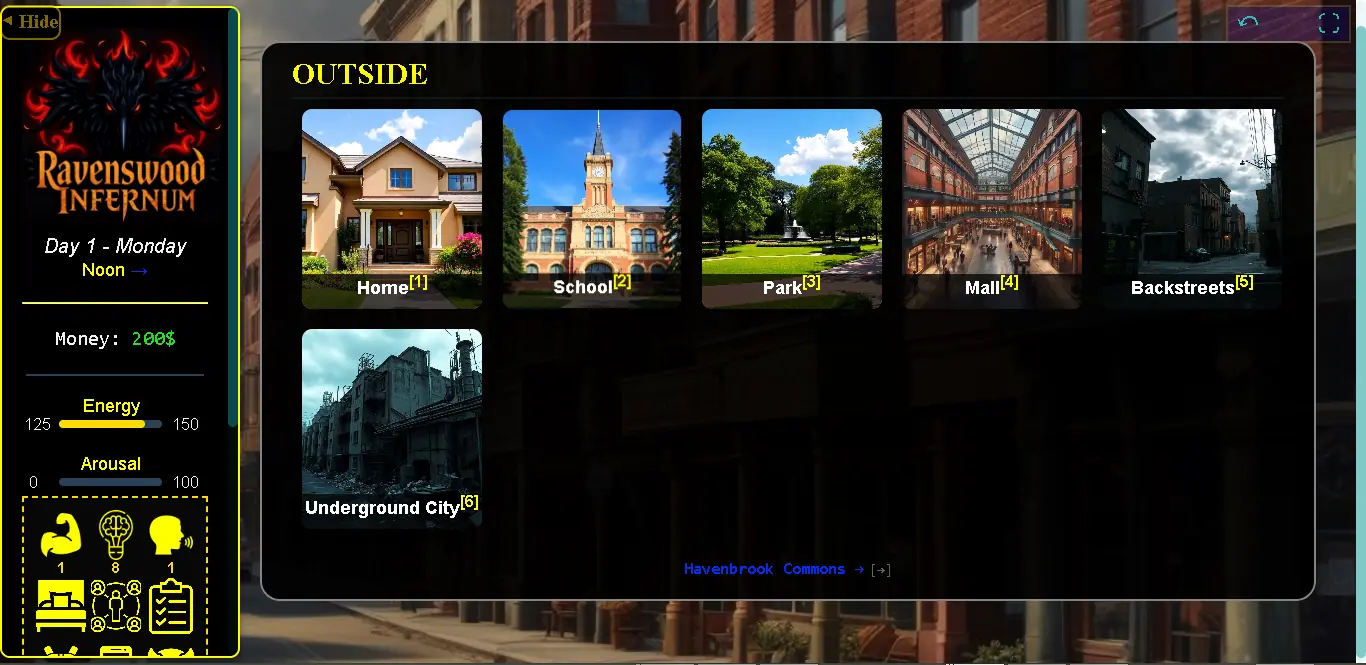Viewport: 1366px width, 665px height.
Task: Open the clipboard checklist quests icon
Action: pyautogui.click(x=170, y=606)
